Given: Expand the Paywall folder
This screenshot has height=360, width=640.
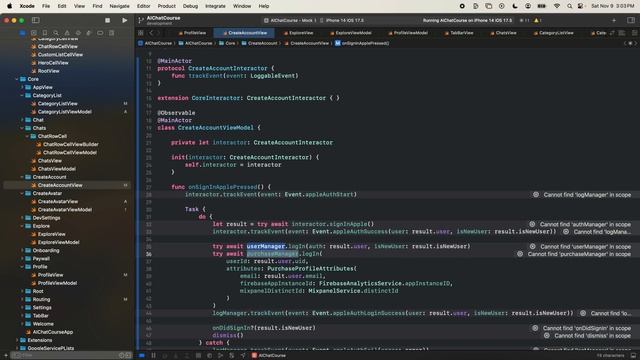Looking at the screenshot, I should [22, 259].
